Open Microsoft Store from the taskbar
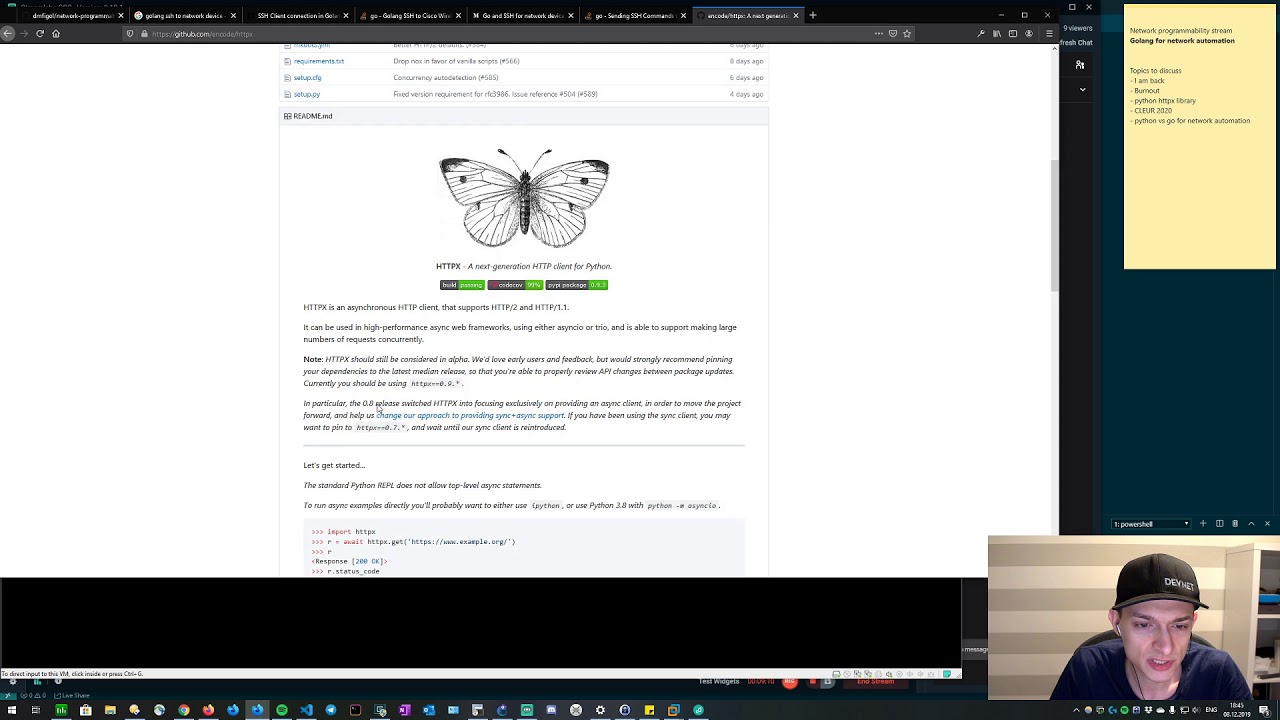 click(x=85, y=711)
